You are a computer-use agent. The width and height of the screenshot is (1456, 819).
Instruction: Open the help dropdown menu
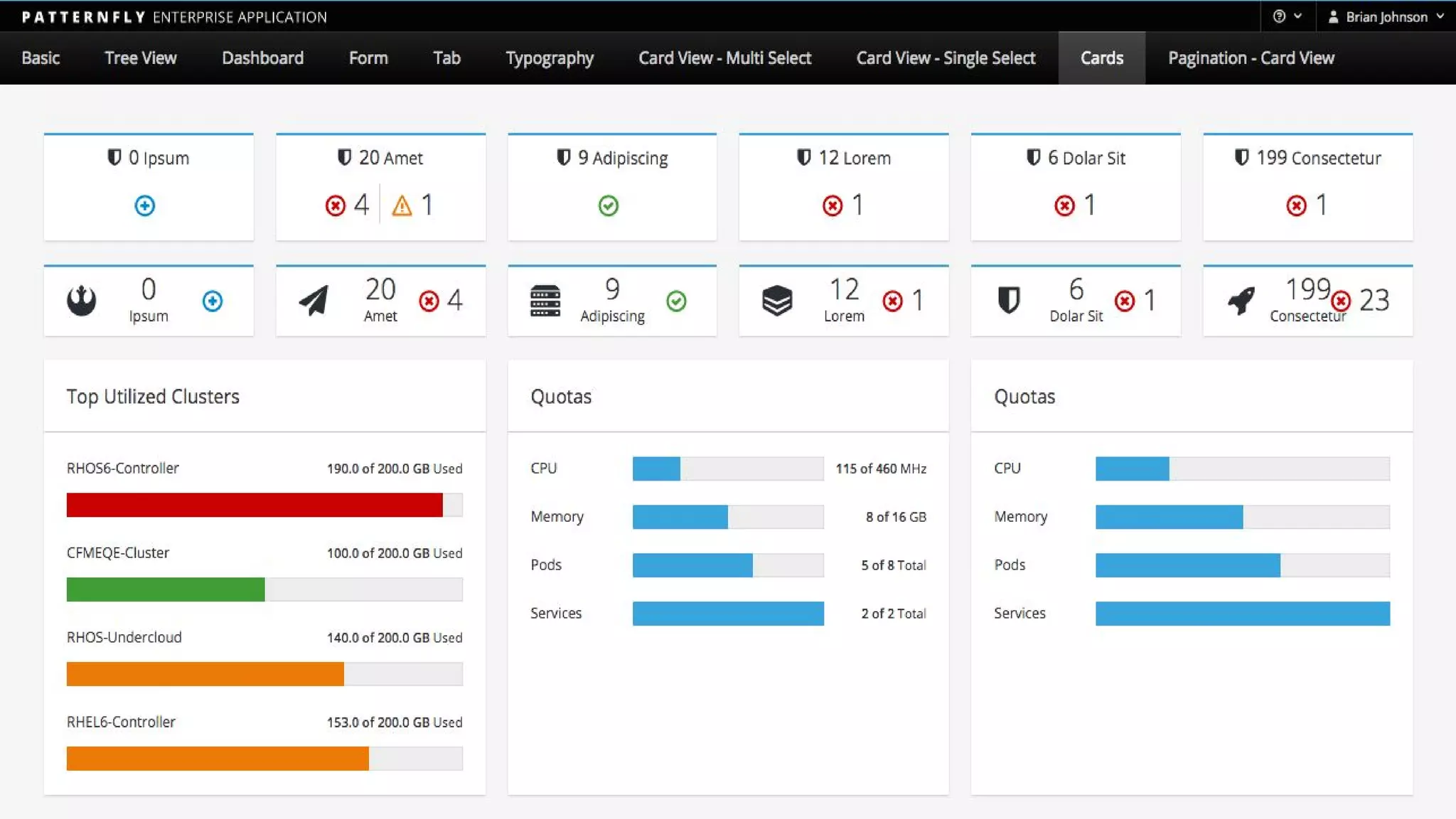click(x=1287, y=16)
